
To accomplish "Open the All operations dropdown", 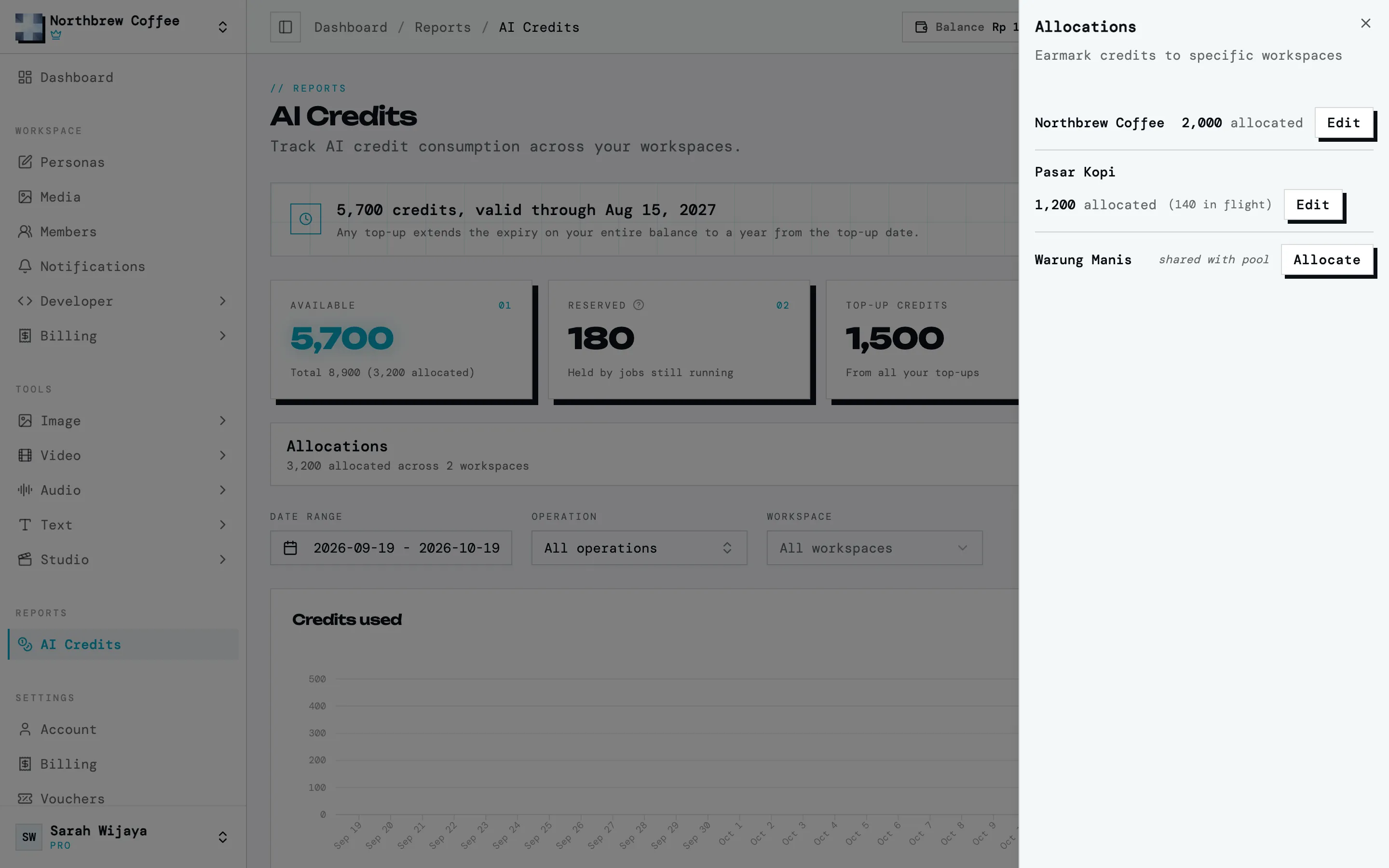I will click(x=639, y=548).
